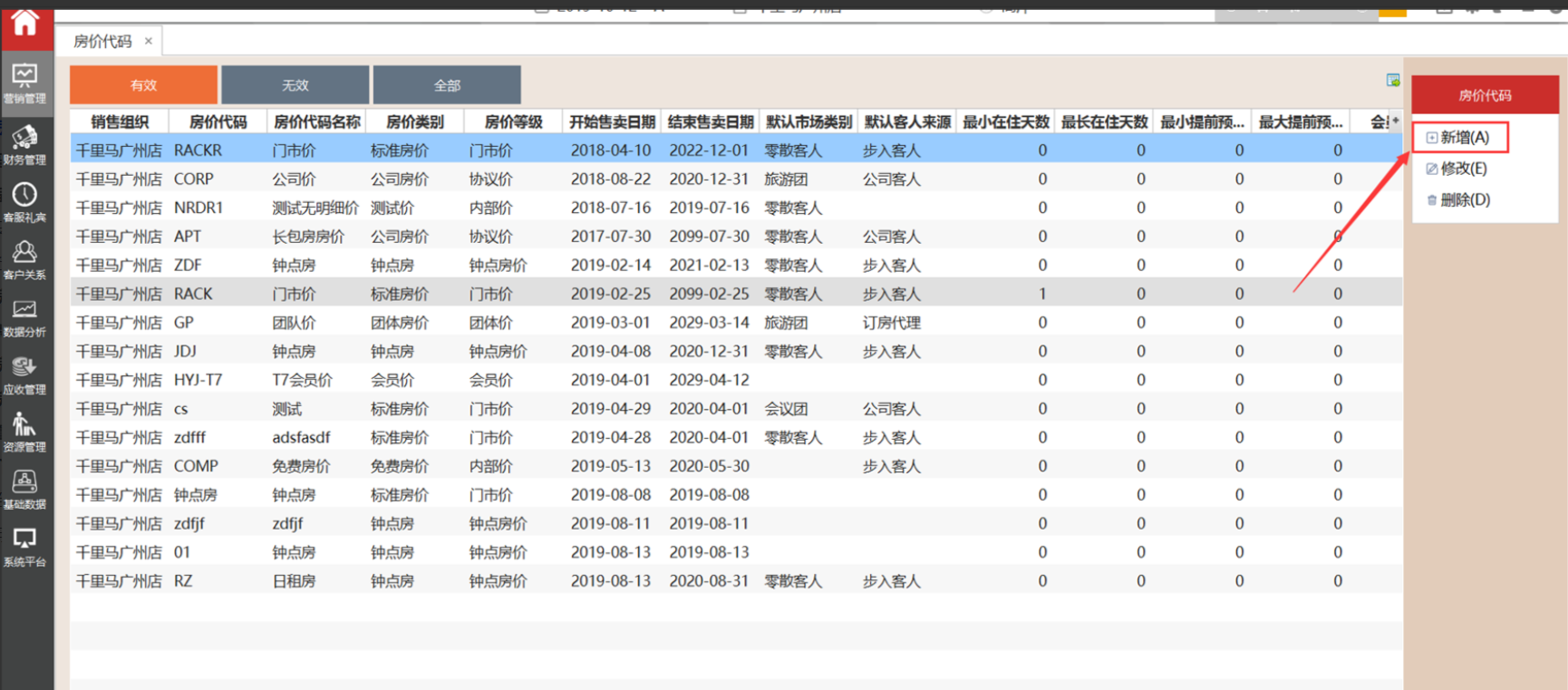Open 基础数据 sidebar icon
The width and height of the screenshot is (1568, 690).
[24, 490]
